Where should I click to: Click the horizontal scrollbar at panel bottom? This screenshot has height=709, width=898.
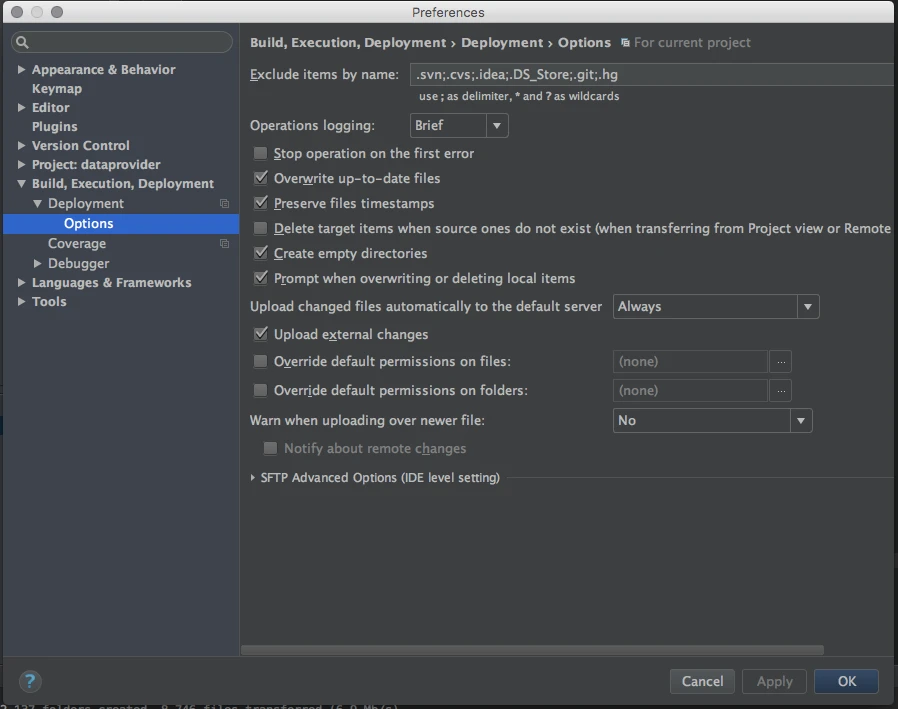pyautogui.click(x=533, y=650)
